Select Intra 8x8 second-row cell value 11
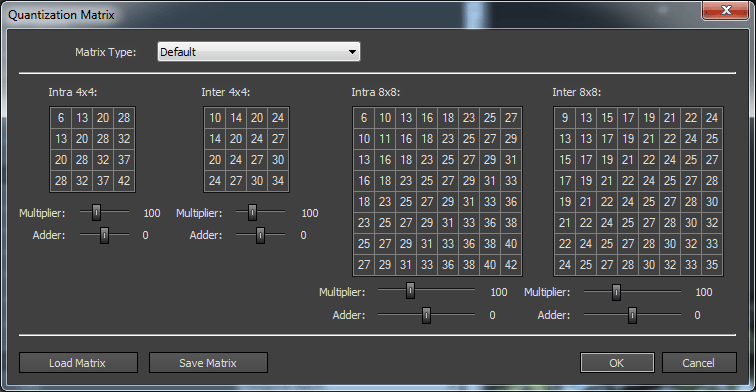This screenshot has width=756, height=392. (x=385, y=139)
